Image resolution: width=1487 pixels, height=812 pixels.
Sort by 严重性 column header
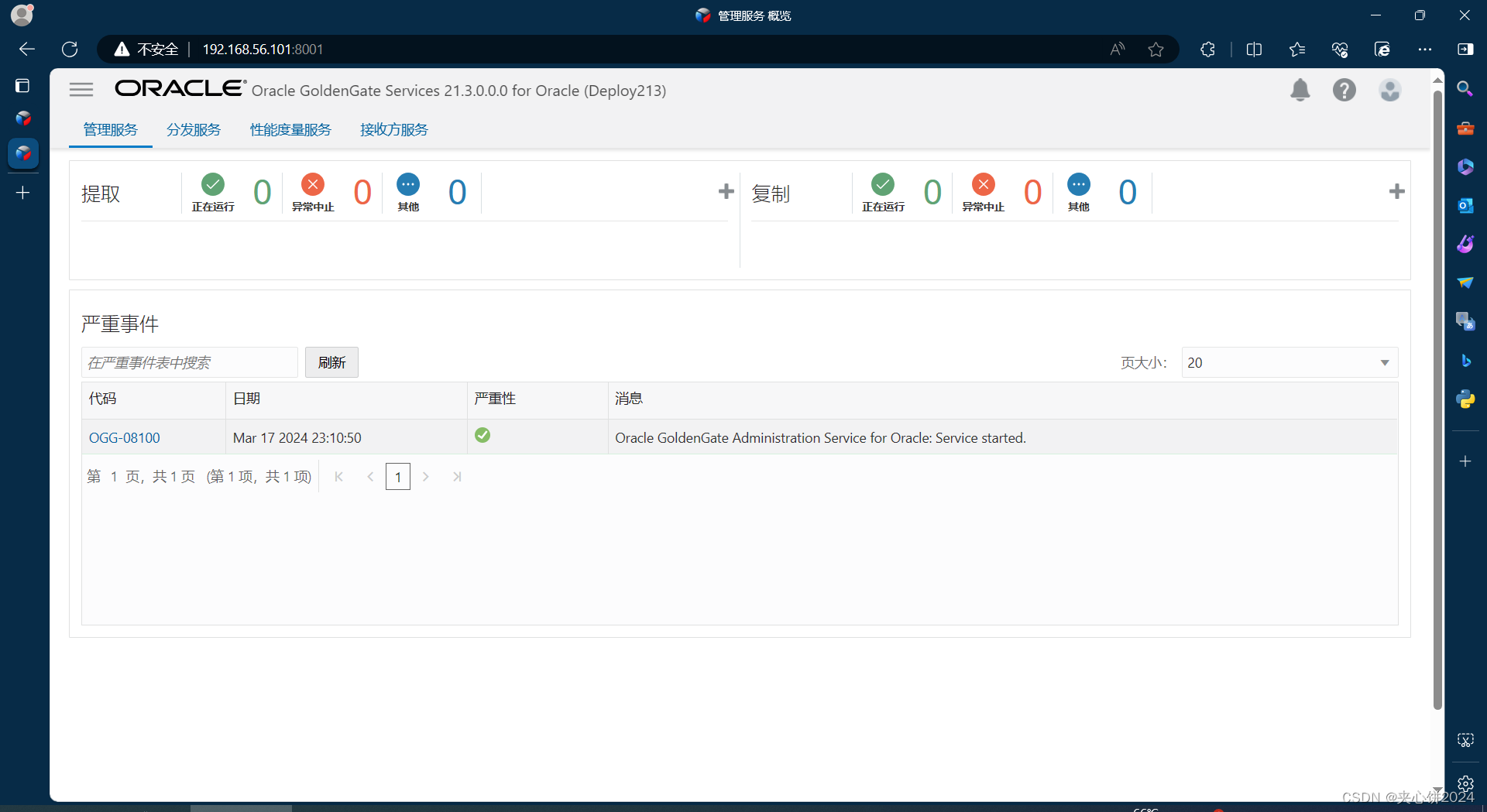(x=537, y=399)
